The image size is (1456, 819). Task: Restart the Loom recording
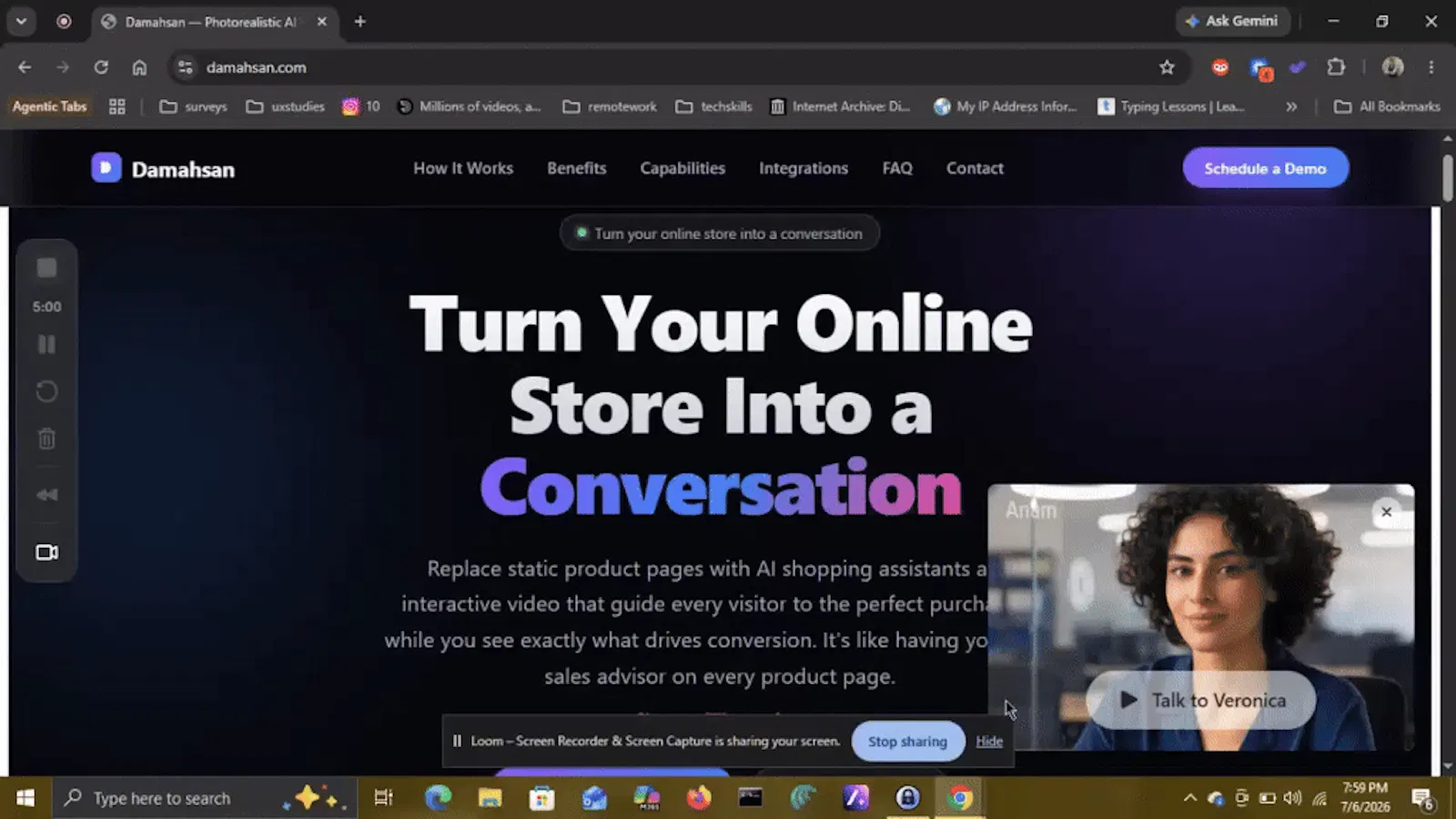point(46,391)
